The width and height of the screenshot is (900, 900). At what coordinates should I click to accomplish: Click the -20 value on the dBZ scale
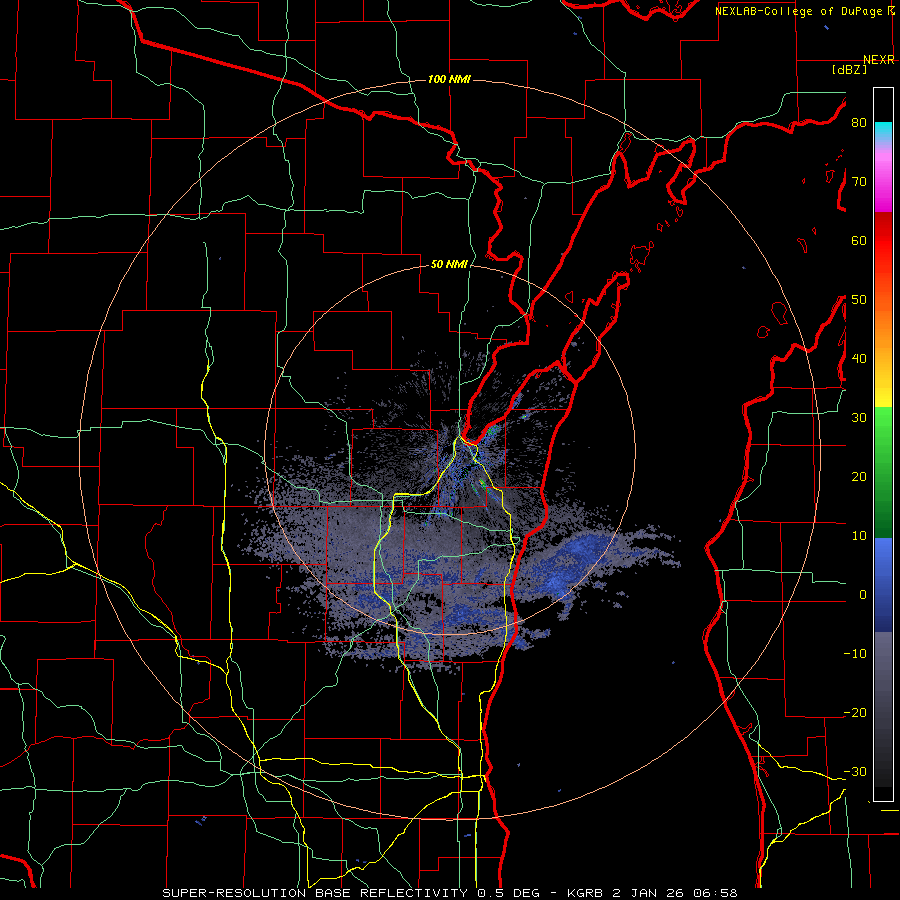click(855, 712)
